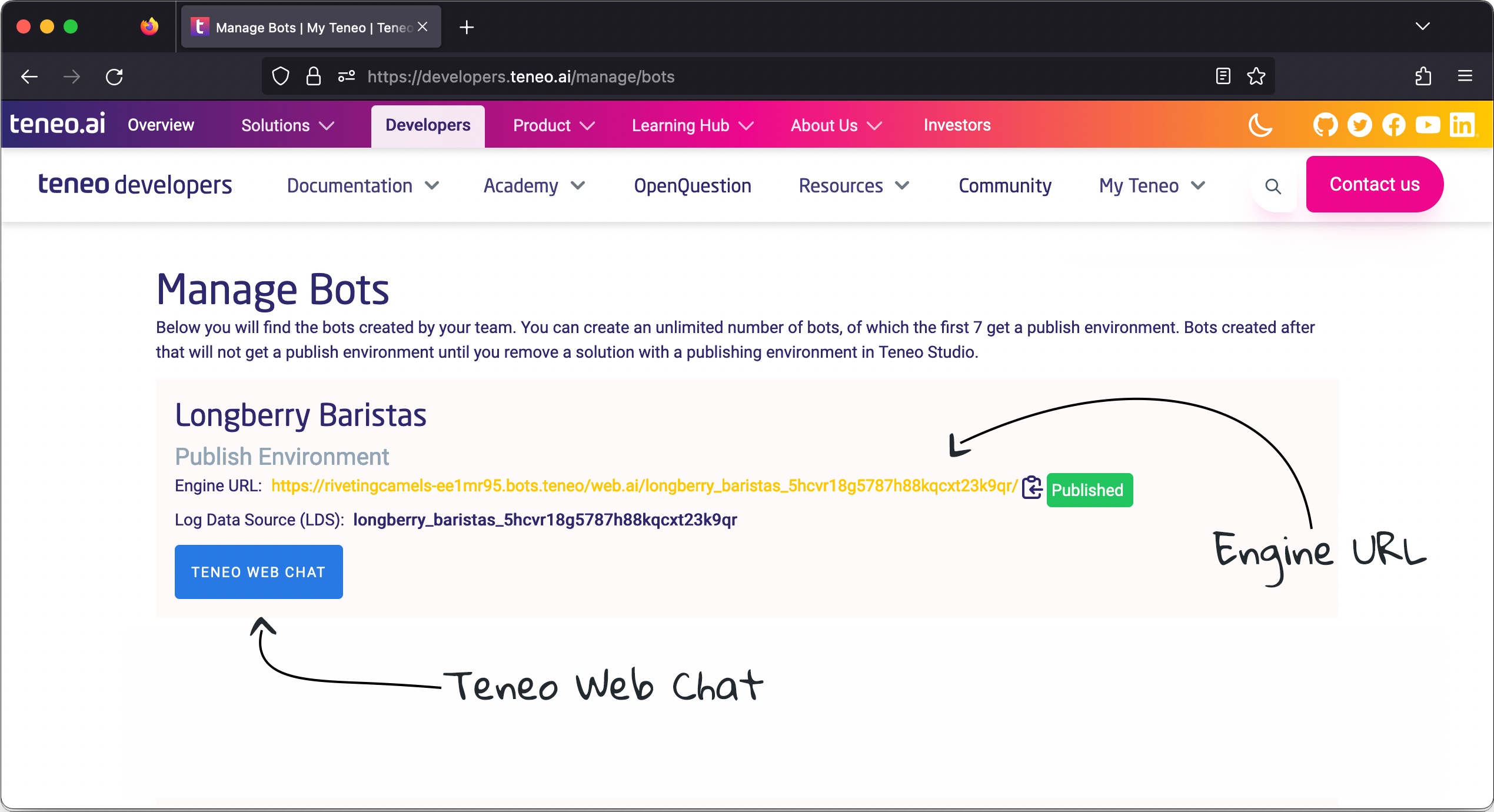Close the Manage Bots tab

(x=422, y=27)
